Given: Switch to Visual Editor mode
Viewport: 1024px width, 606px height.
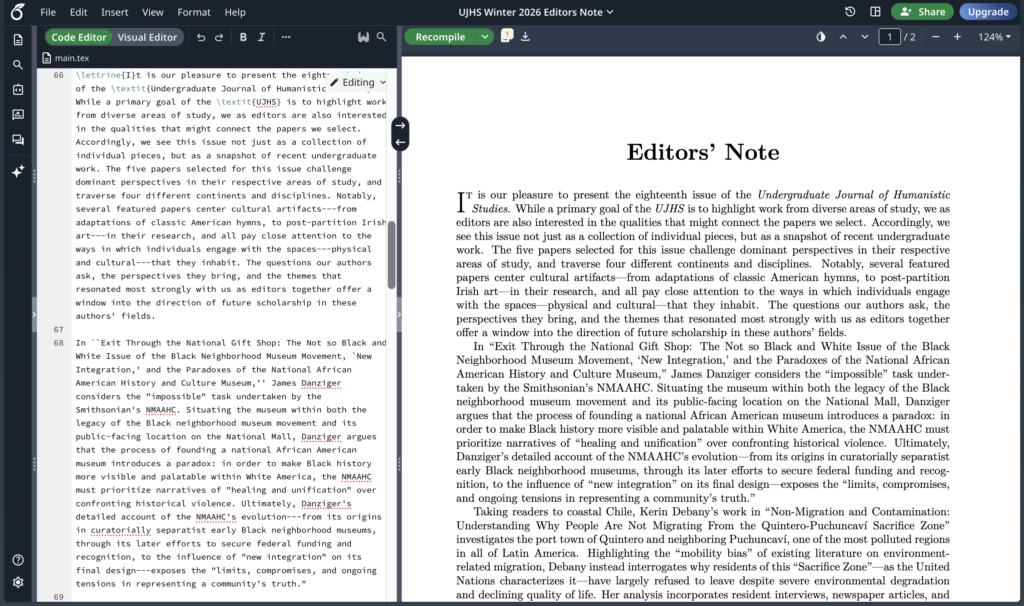Looking at the screenshot, I should point(148,37).
